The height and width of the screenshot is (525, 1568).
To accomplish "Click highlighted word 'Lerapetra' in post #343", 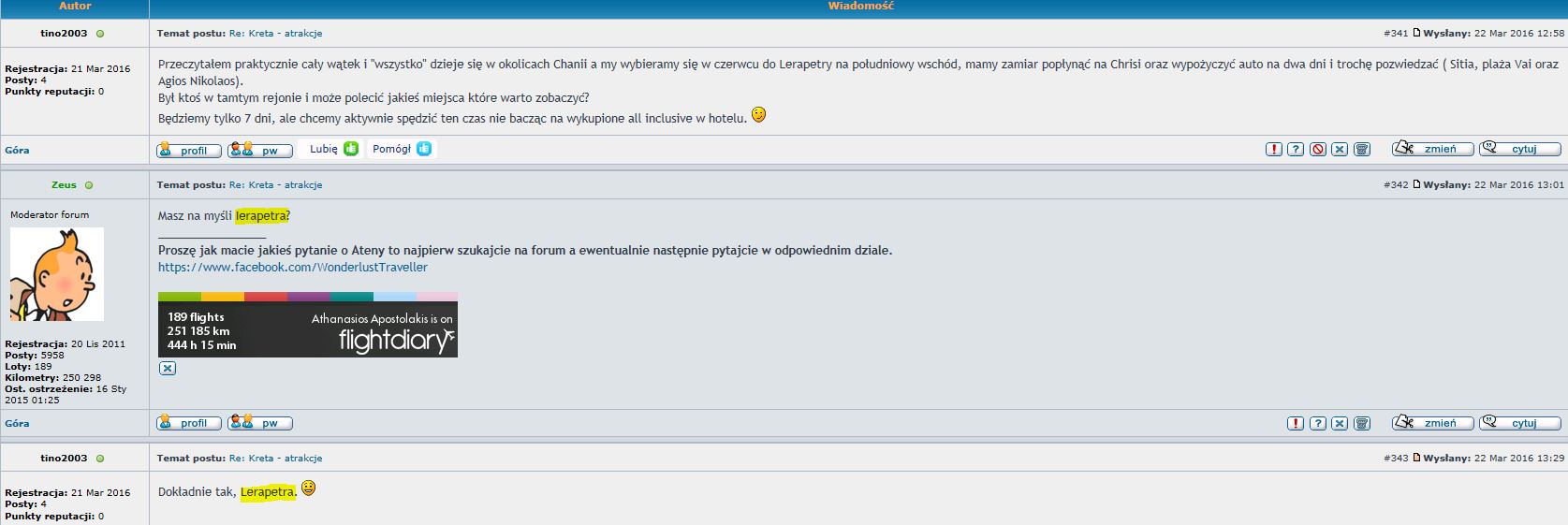I will tap(268, 491).
